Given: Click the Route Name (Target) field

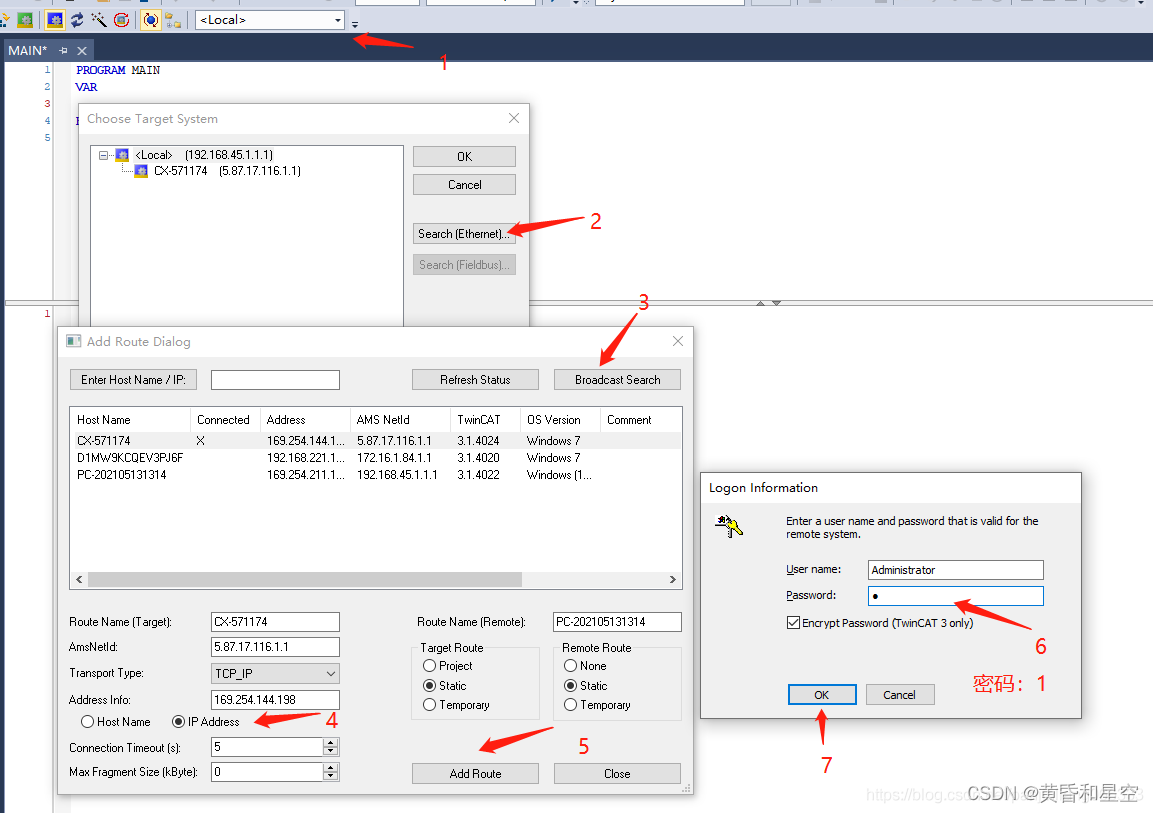Looking at the screenshot, I should pyautogui.click(x=275, y=622).
